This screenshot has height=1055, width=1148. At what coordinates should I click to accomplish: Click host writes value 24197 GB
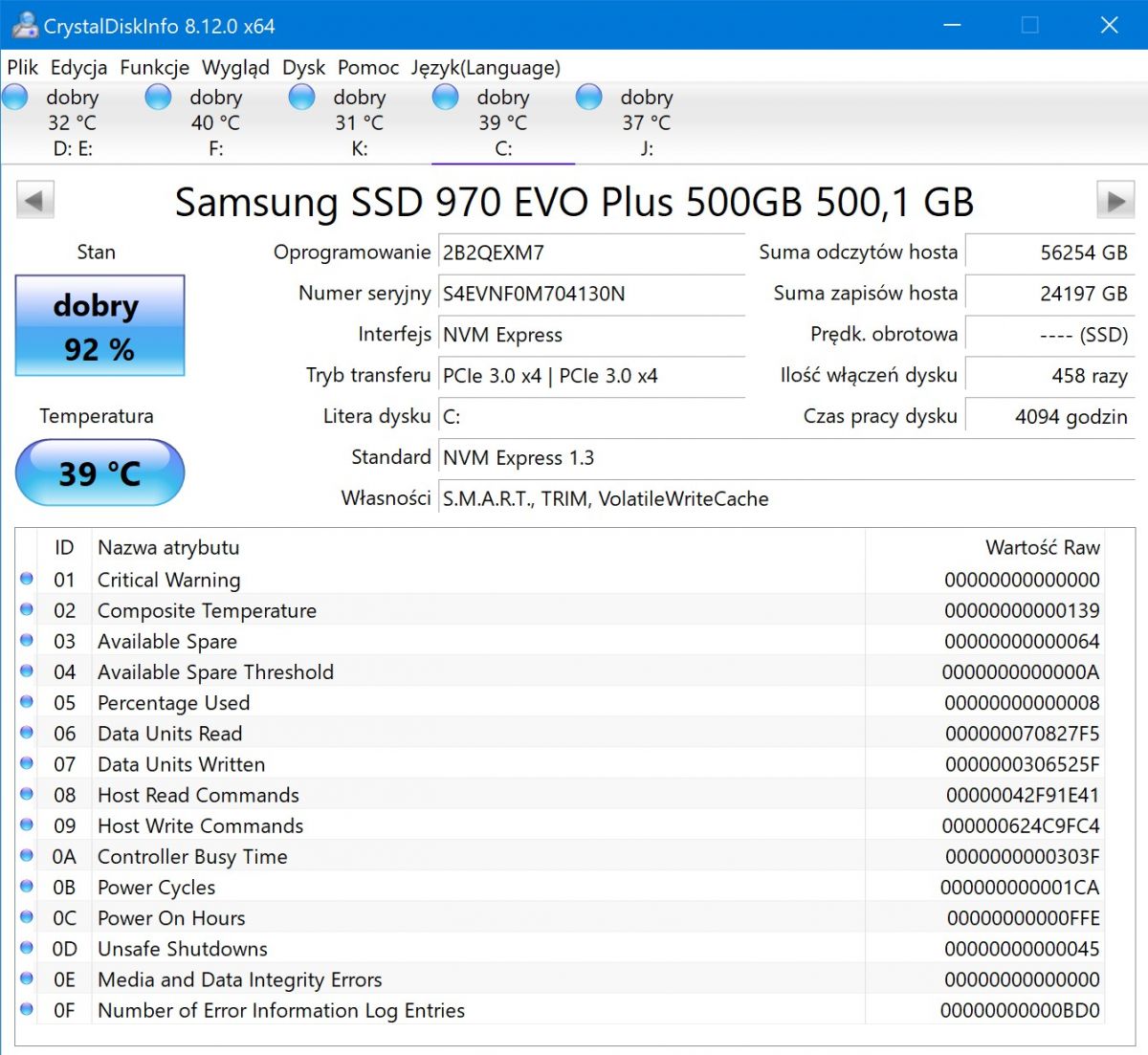tap(1049, 294)
